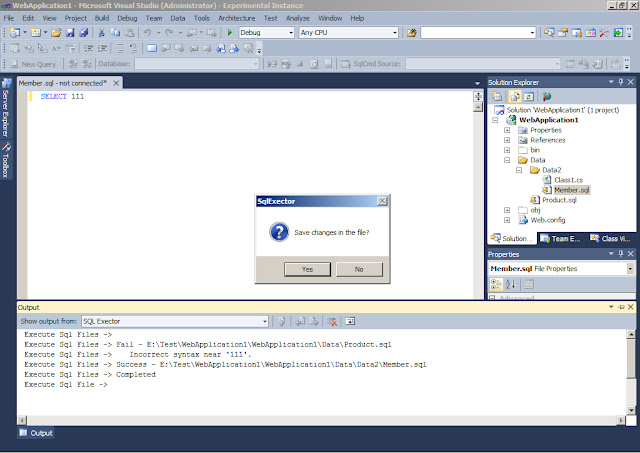The image size is (640, 453).
Task: Open the Toolbox tools icon in the toolbar
Action: tap(604, 33)
